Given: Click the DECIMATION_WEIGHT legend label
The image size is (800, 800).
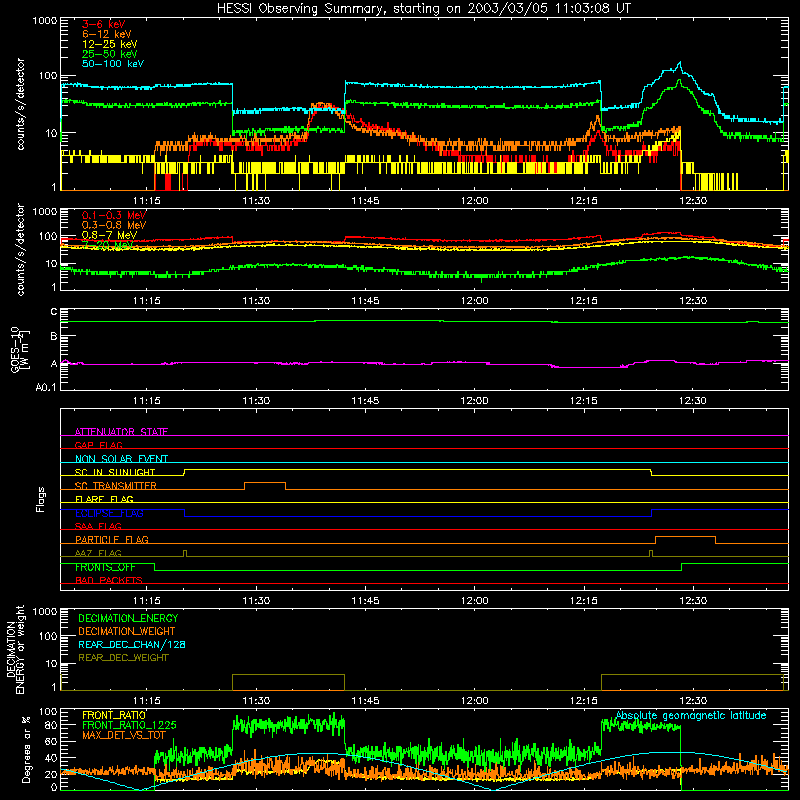Looking at the screenshot, I should click(127, 632).
